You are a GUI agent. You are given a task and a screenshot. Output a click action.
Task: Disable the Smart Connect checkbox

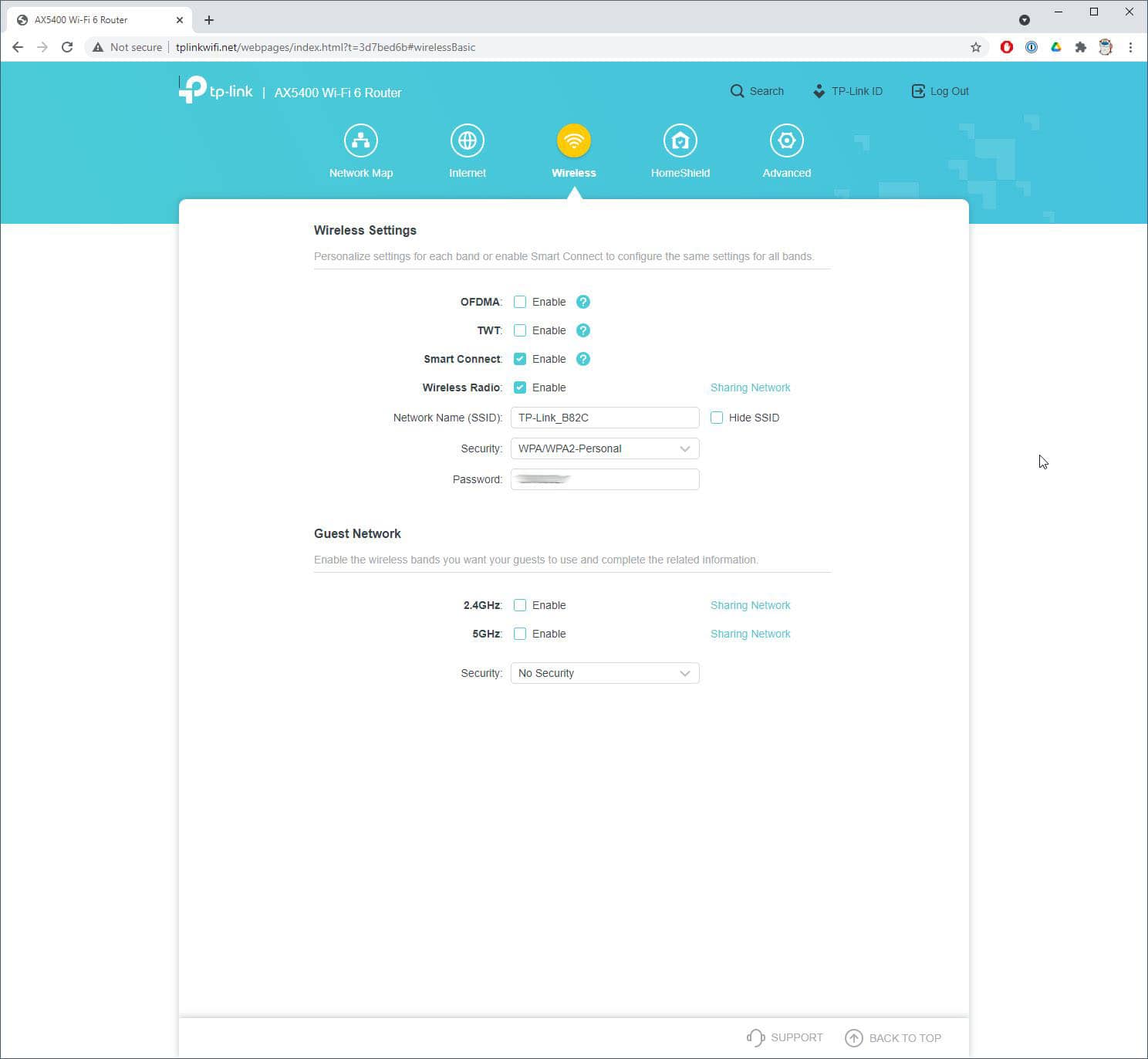tap(520, 359)
